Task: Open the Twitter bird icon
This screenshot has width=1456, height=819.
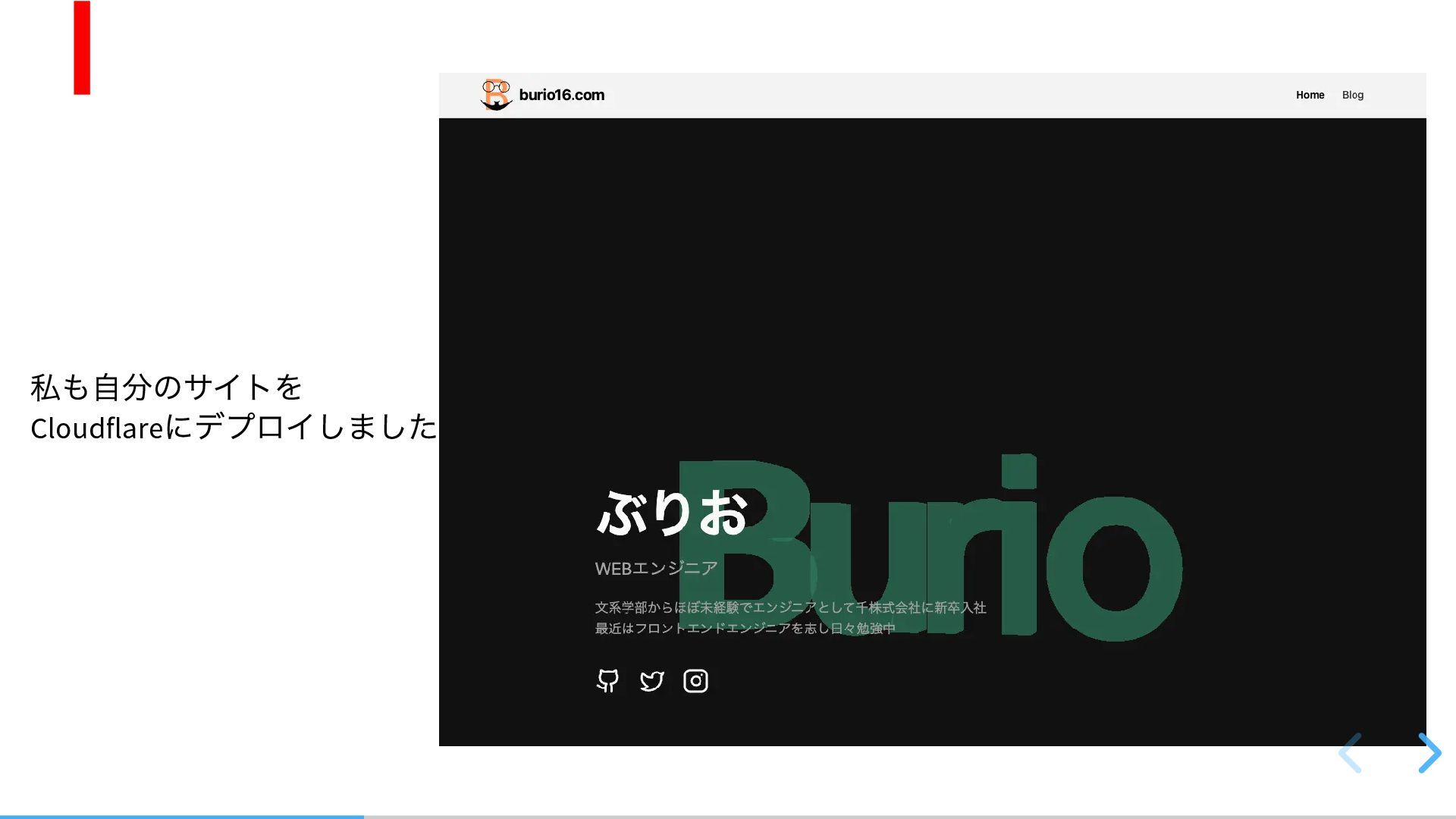Action: tap(651, 681)
